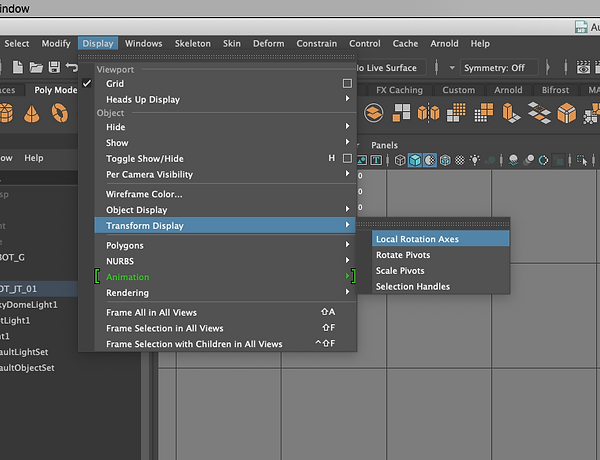
Task: Click Frame Selection in All Views
Action: [225, 328]
